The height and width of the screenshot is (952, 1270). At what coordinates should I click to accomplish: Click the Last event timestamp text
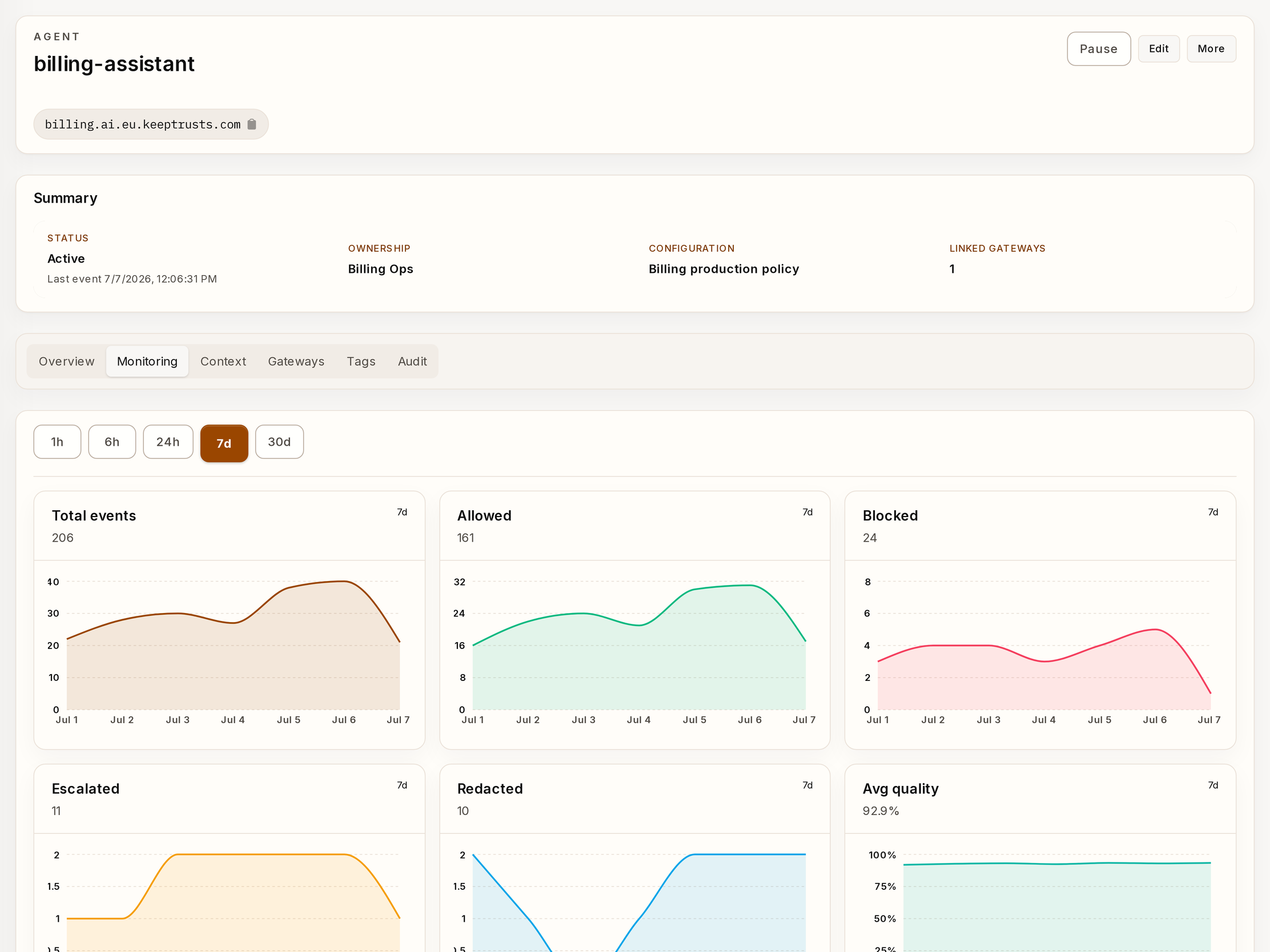coord(132,279)
